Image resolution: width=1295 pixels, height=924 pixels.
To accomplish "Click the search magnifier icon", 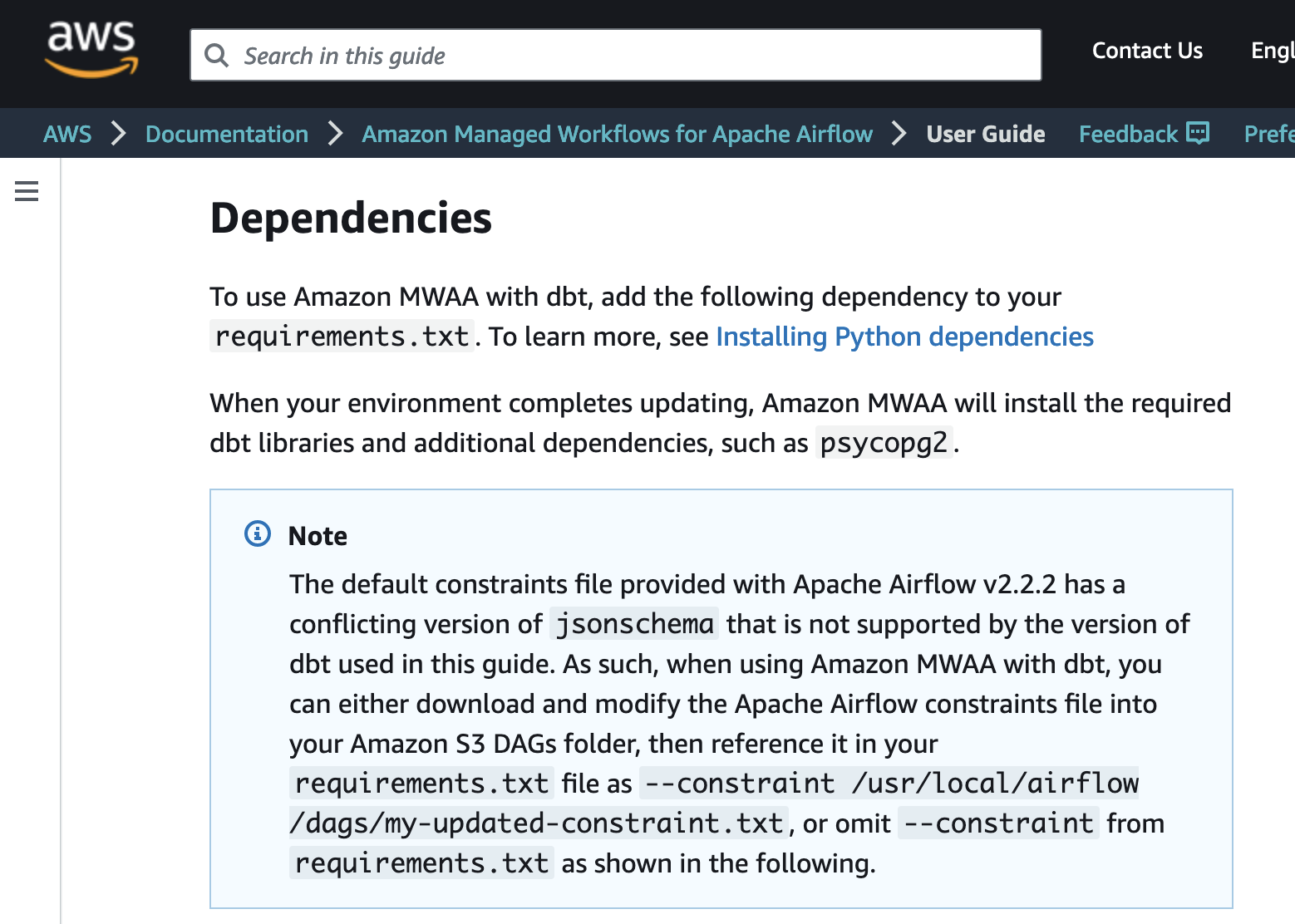I will pyautogui.click(x=217, y=56).
